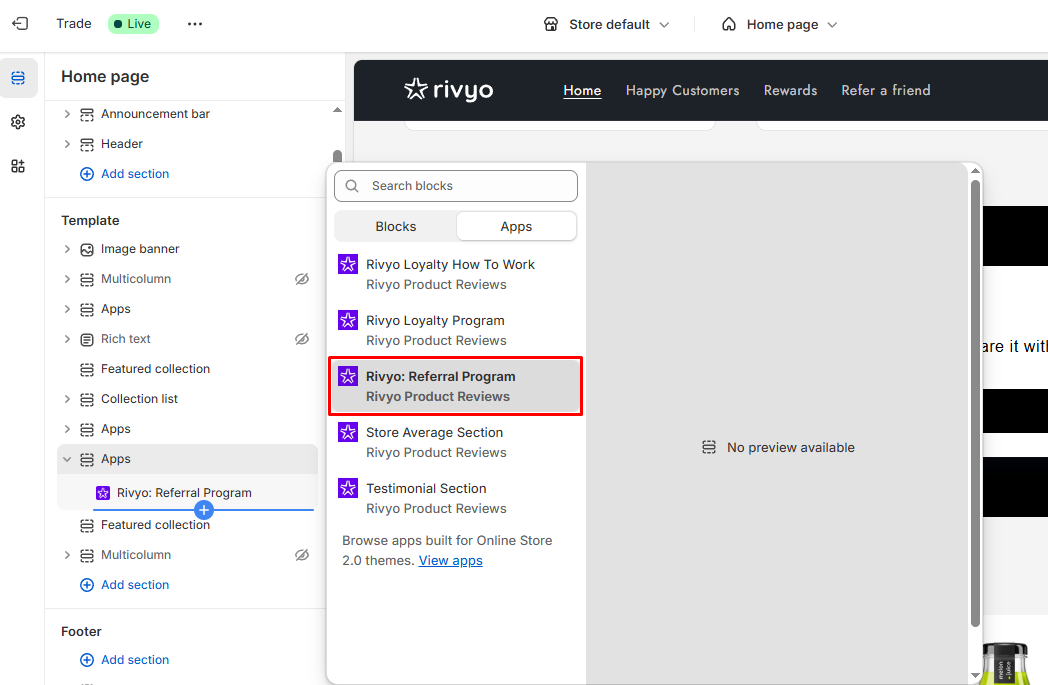Click the Live status badge
Screen dimensions: 1048x685
coord(133,24)
